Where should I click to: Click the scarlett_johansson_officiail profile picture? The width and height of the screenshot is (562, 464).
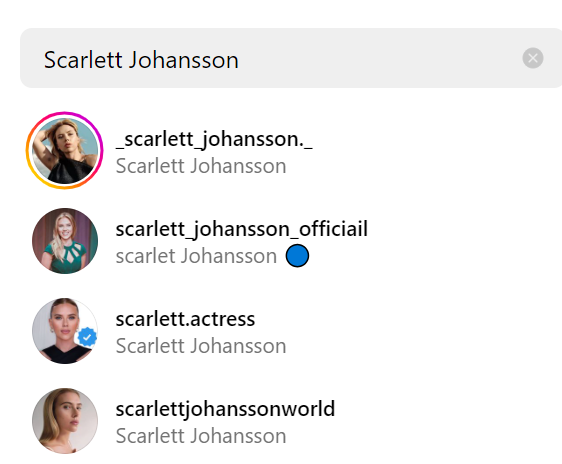[65, 241]
